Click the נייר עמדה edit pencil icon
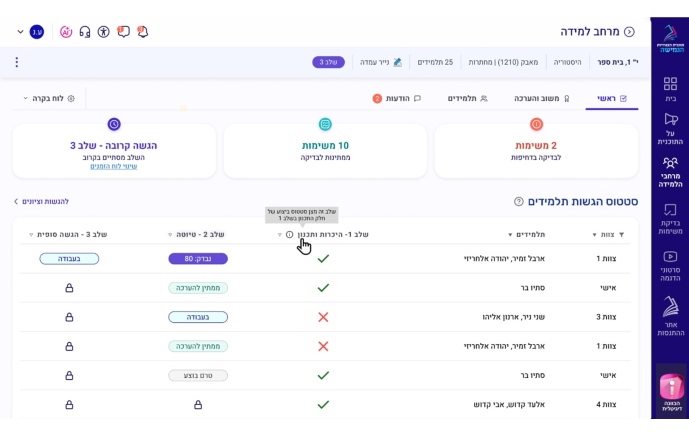Screen dimensions: 689x436 pyautogui.click(x=398, y=62)
